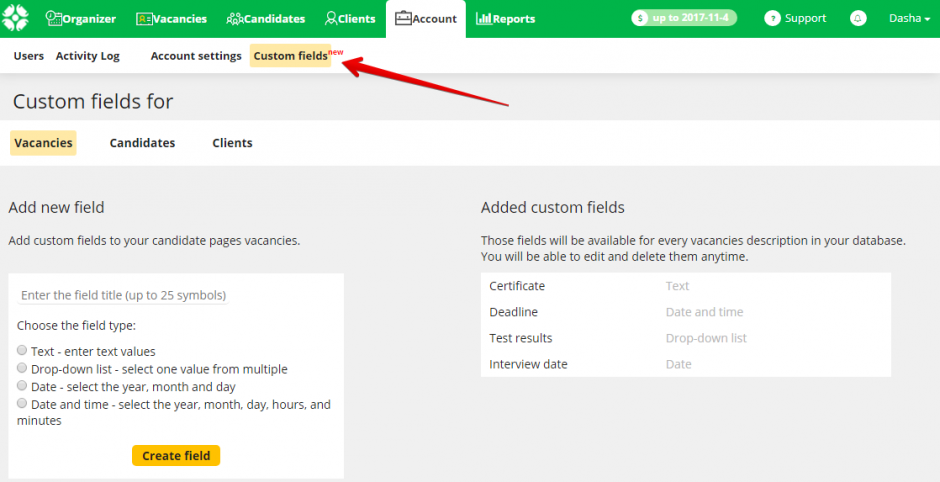Open the Account settings submenu item
Viewport: 940px width, 482px height.
(196, 56)
